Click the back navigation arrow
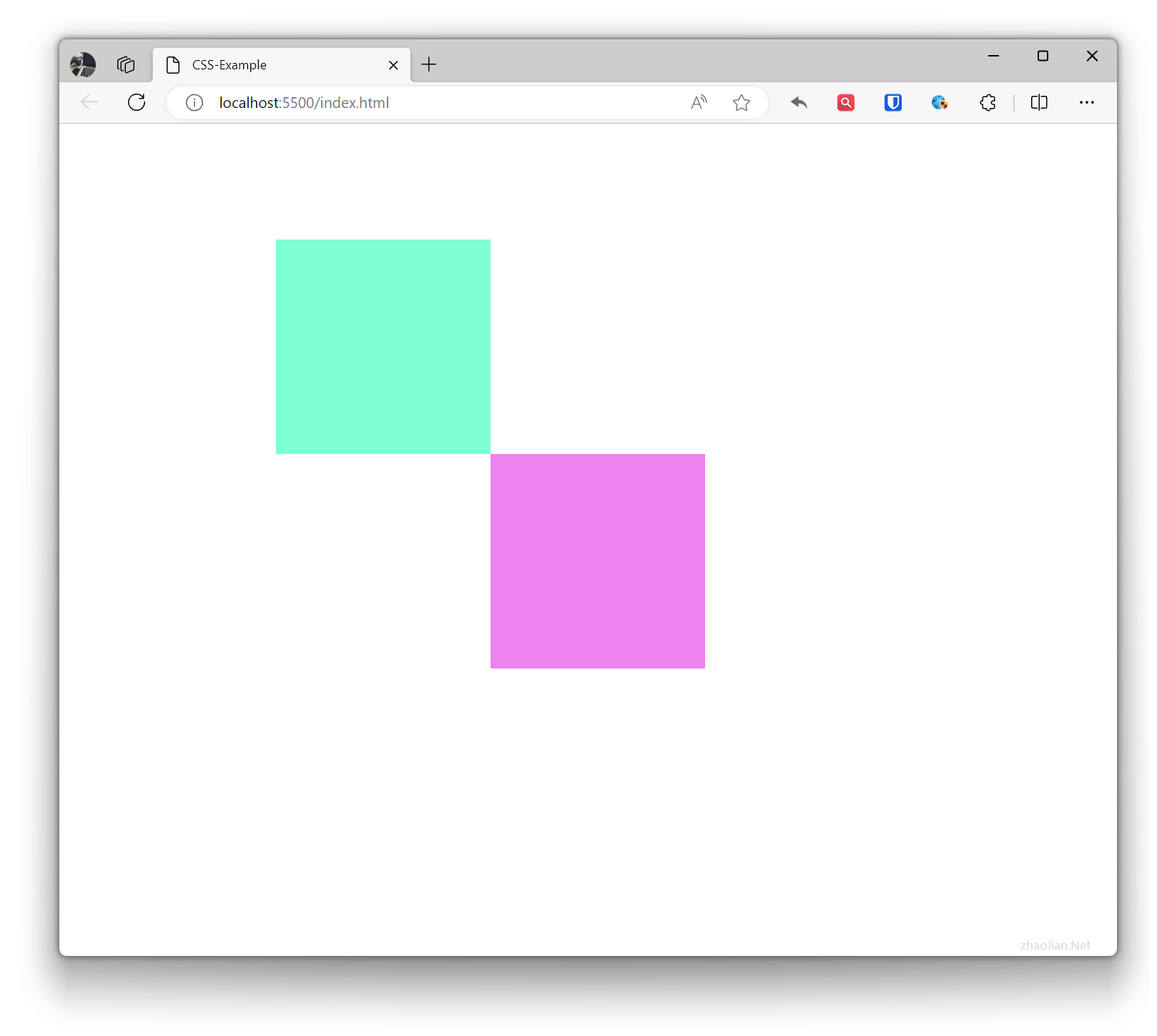This screenshot has height=1036, width=1157. (x=89, y=102)
